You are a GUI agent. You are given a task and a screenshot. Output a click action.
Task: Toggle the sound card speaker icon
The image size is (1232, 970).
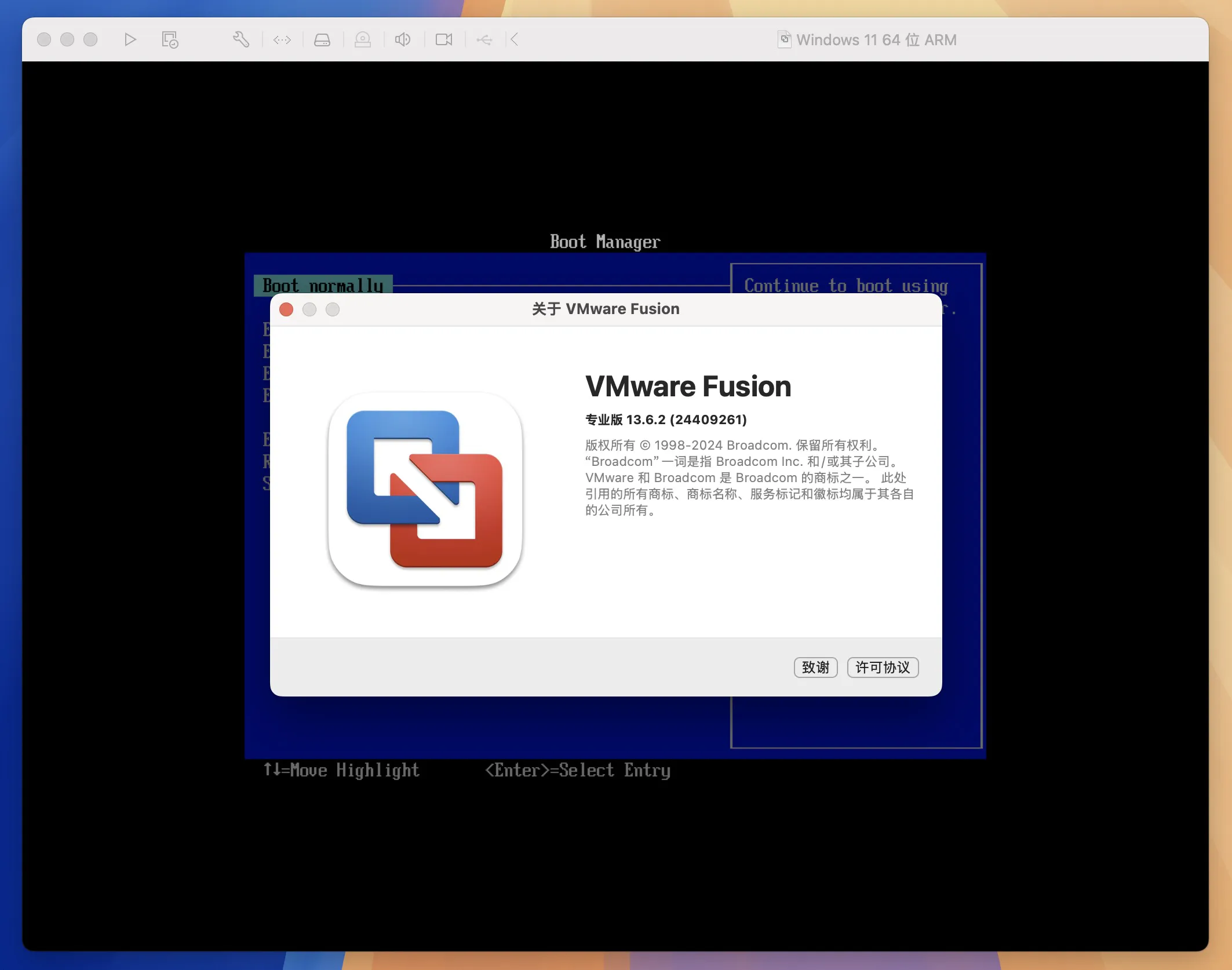(x=403, y=39)
